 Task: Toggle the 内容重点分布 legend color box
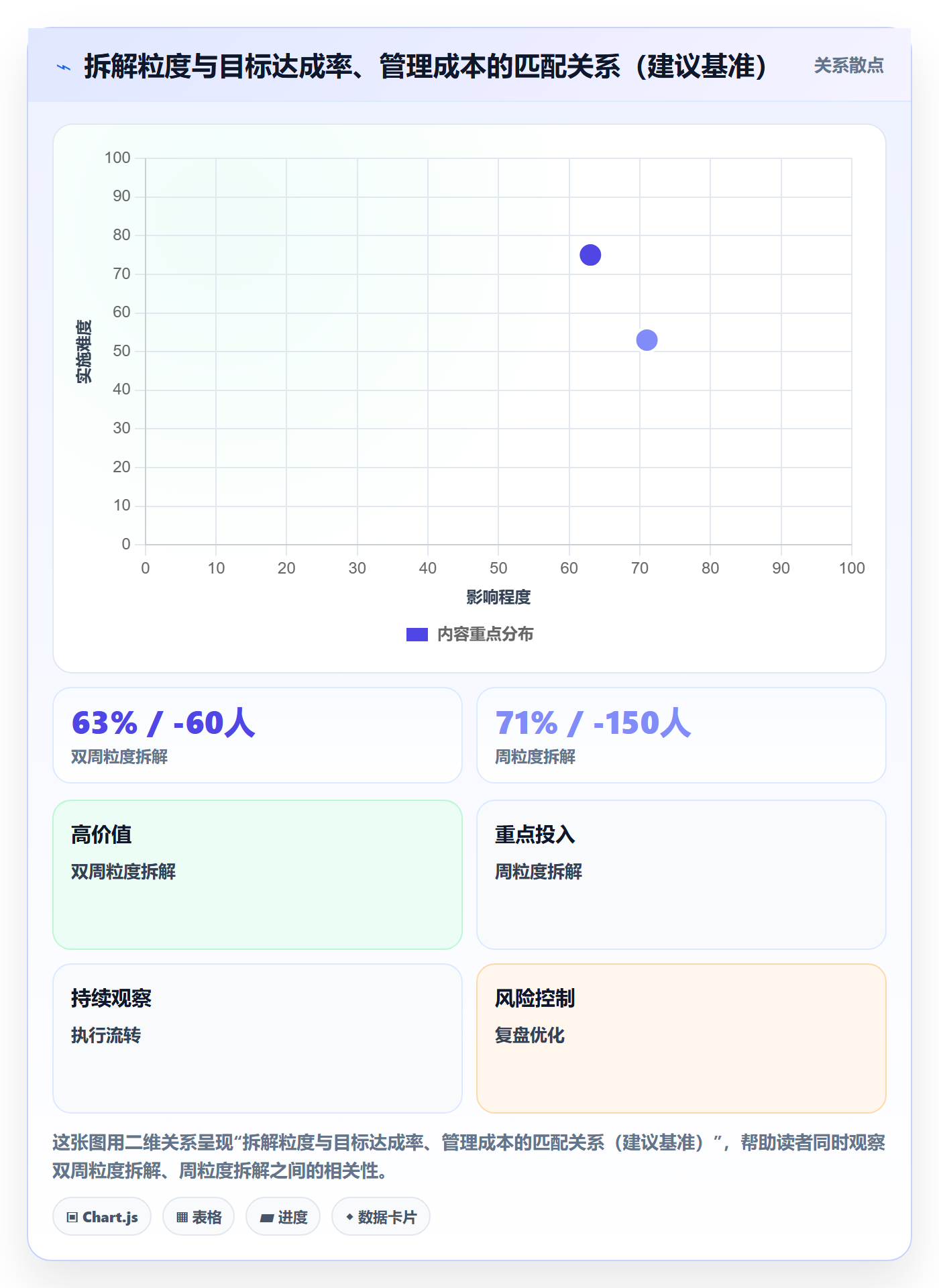(417, 635)
